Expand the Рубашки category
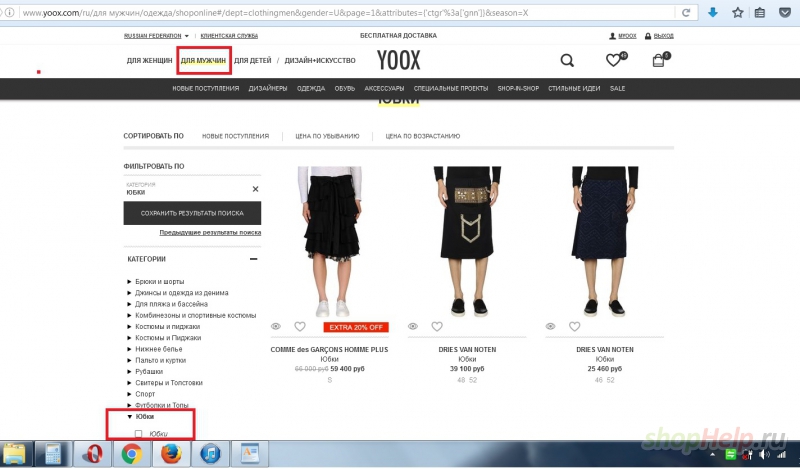Image resolution: width=800 pixels, height=469 pixels. click(x=129, y=371)
